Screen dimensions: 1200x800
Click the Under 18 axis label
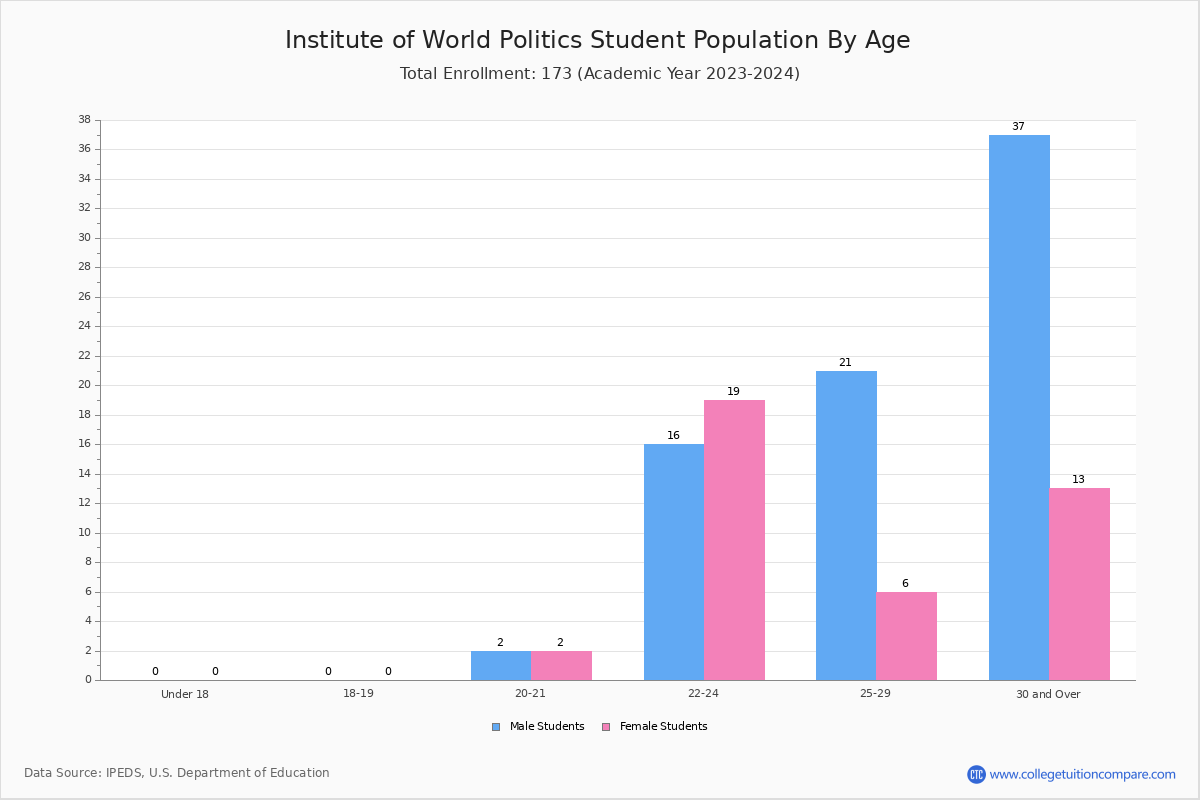pyautogui.click(x=185, y=694)
